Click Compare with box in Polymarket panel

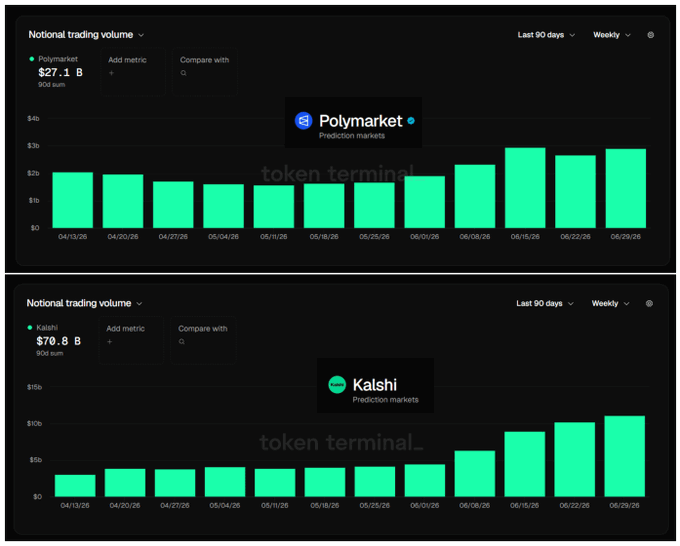point(205,72)
